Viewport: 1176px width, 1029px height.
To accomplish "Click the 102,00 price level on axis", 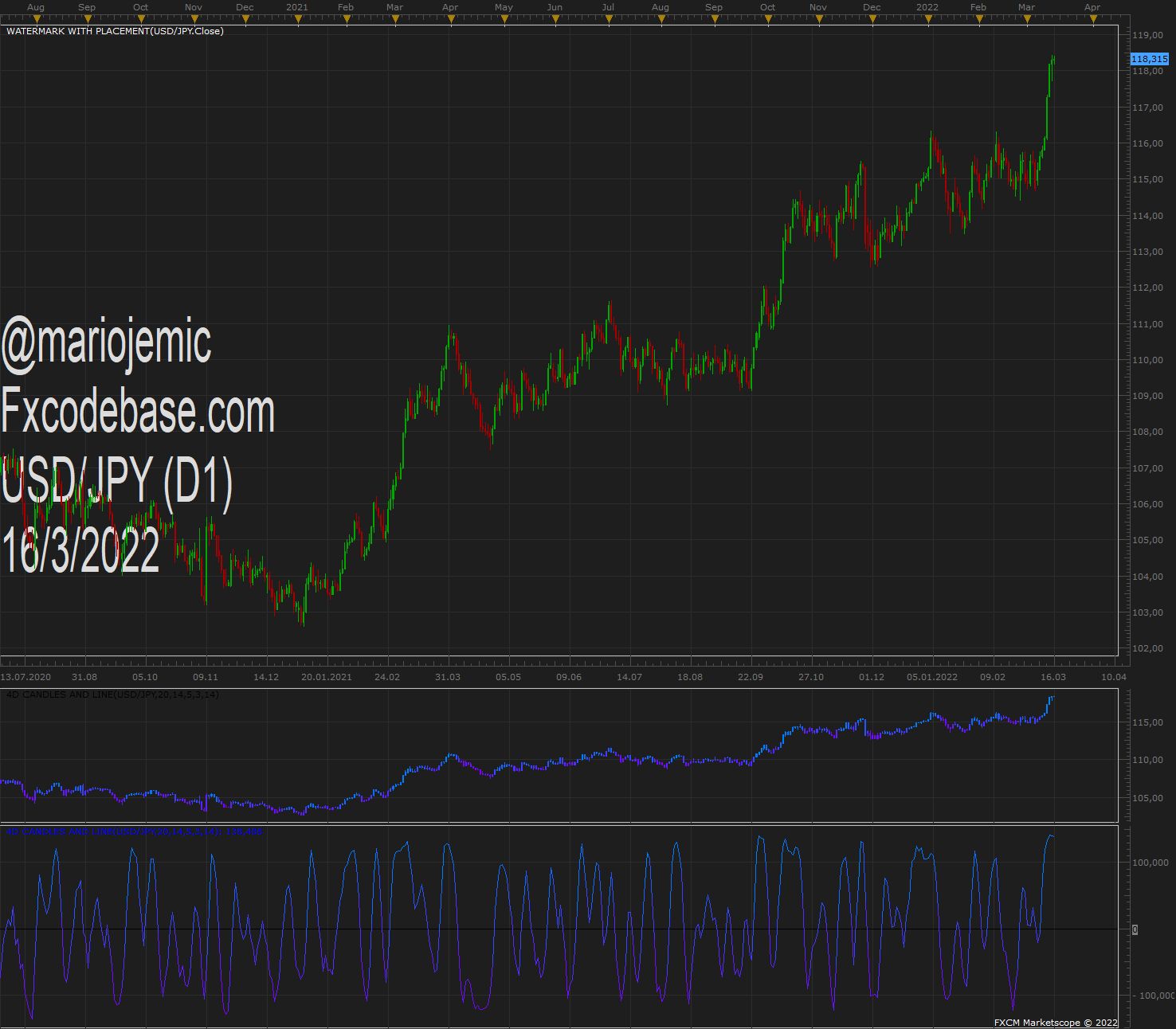I will pos(1148,648).
